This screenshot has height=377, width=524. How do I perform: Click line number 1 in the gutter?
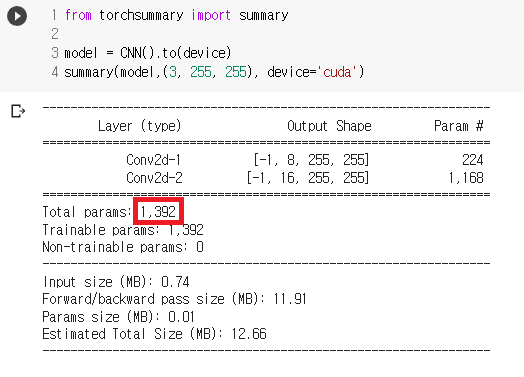click(54, 15)
